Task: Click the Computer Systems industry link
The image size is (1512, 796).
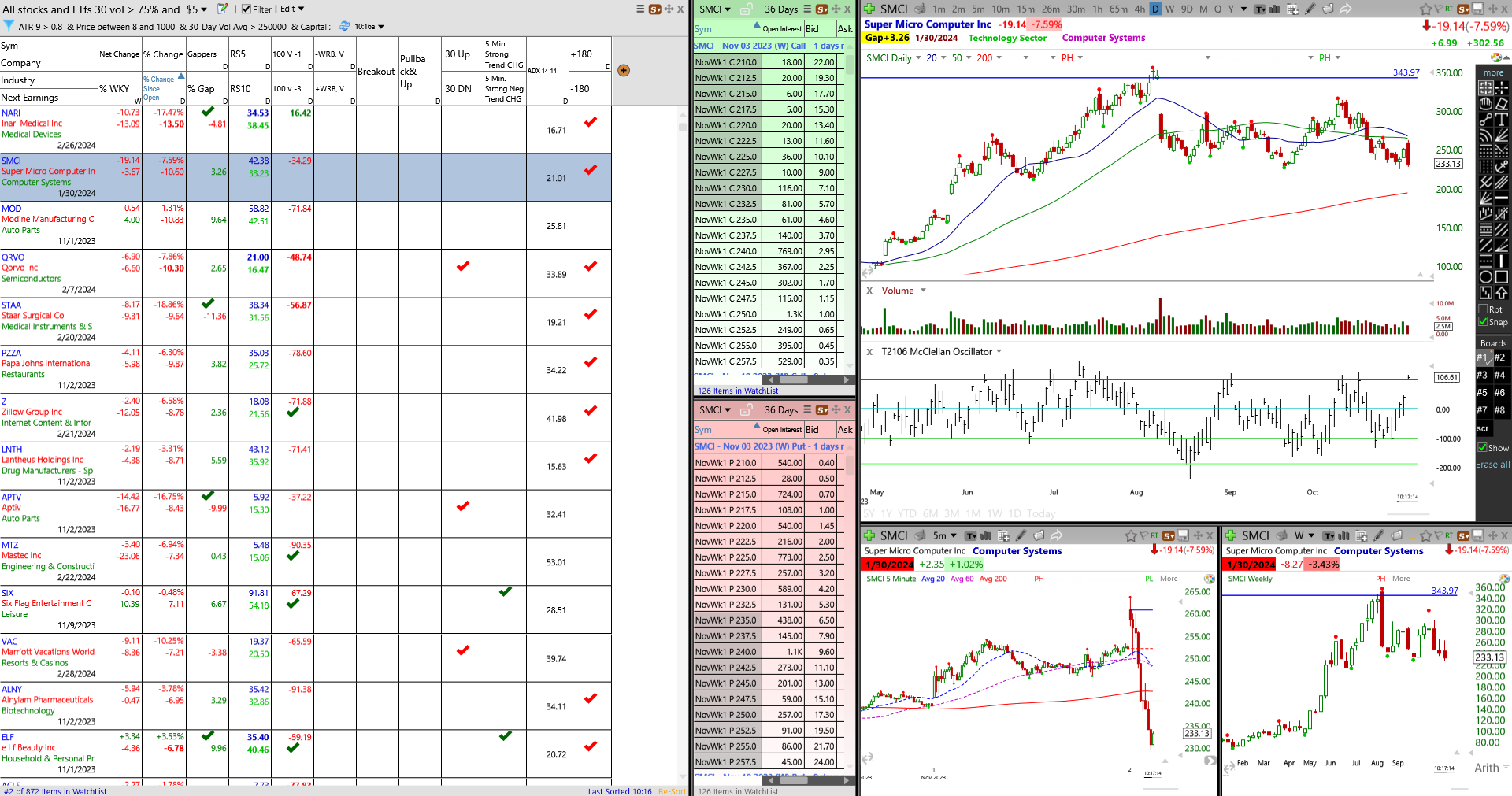Action: click(1103, 38)
